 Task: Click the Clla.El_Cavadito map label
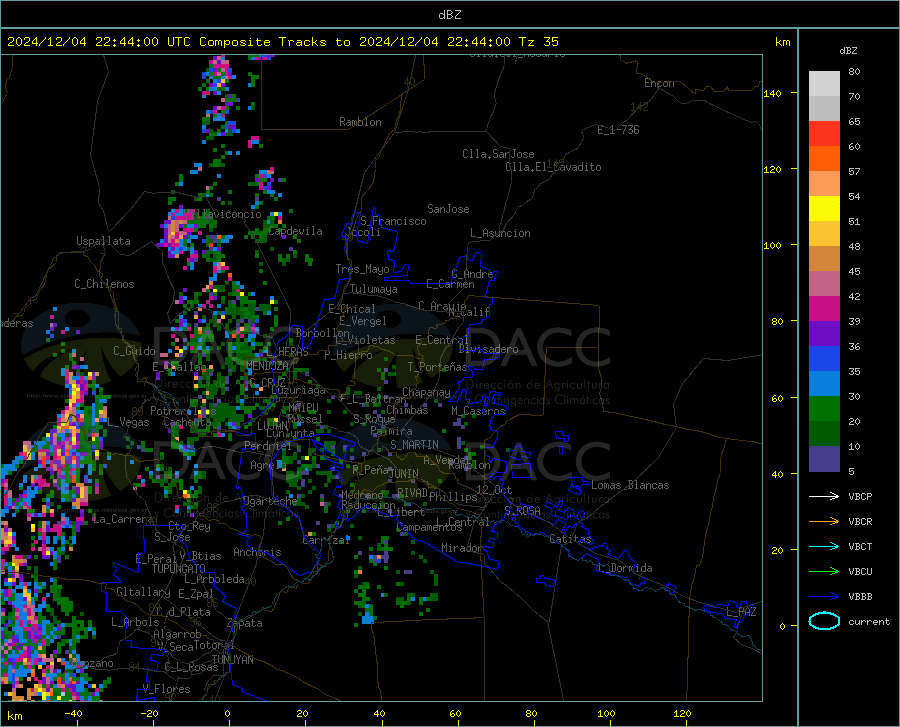pyautogui.click(x=553, y=167)
